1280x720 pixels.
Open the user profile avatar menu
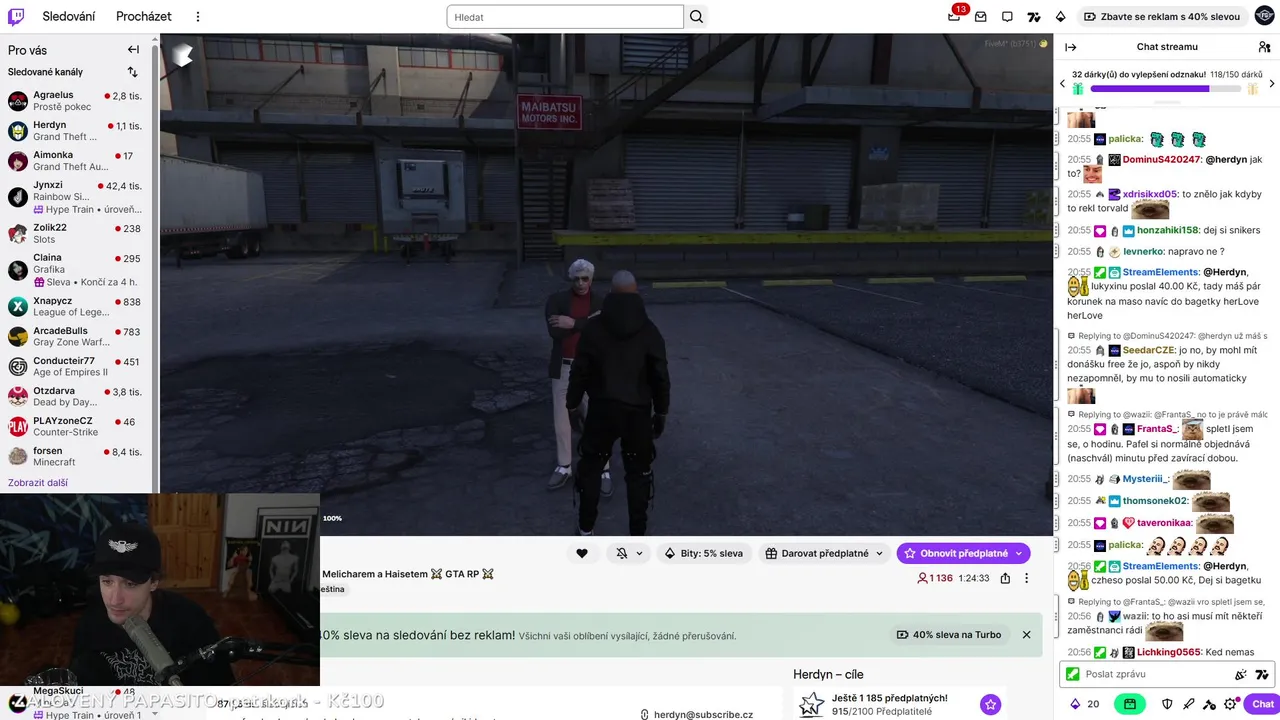click(1264, 16)
